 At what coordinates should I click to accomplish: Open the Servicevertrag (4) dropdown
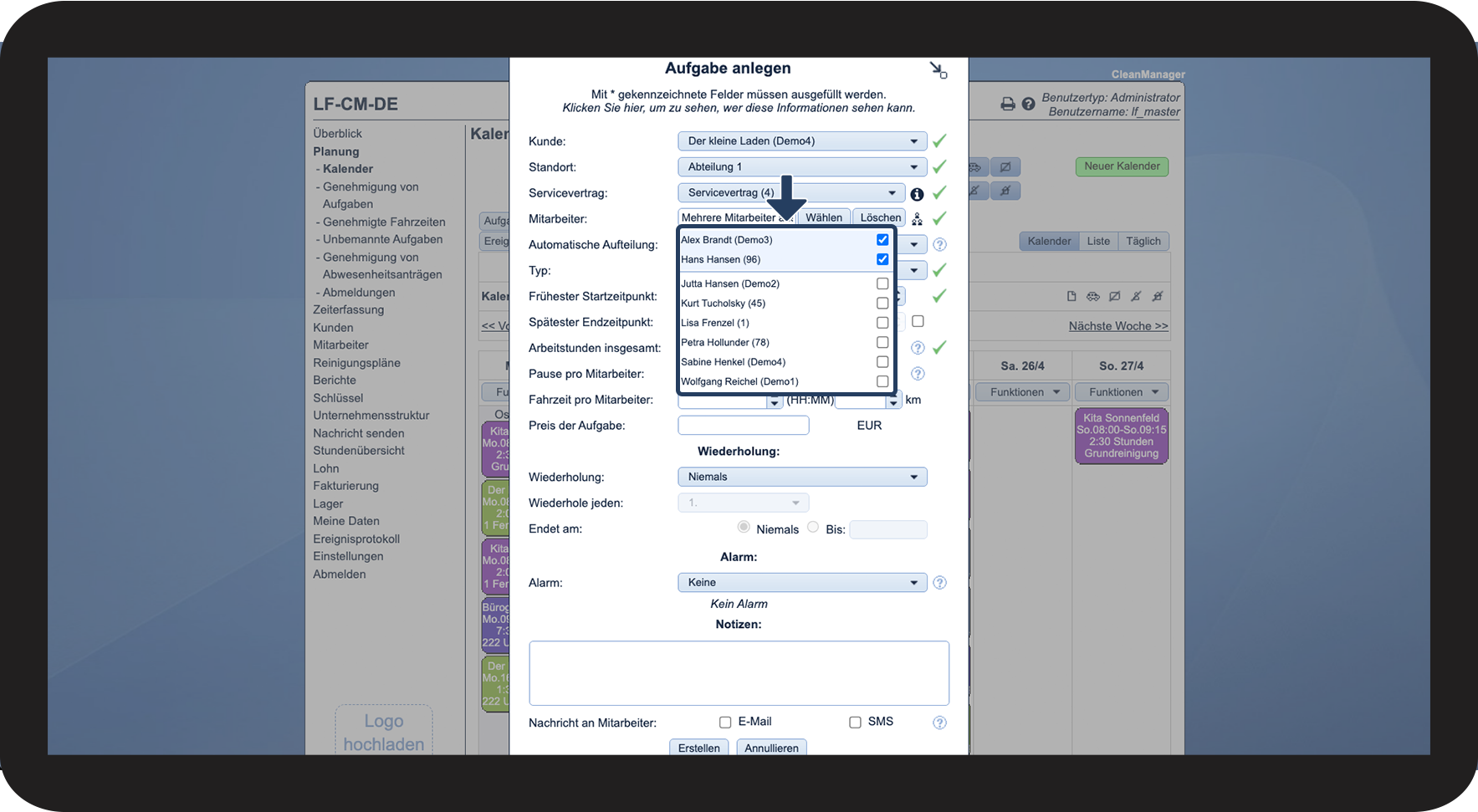tap(791, 193)
